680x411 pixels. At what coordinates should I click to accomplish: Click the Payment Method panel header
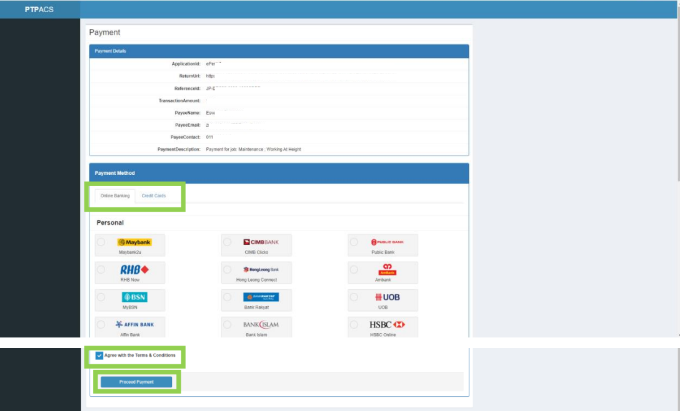279,173
